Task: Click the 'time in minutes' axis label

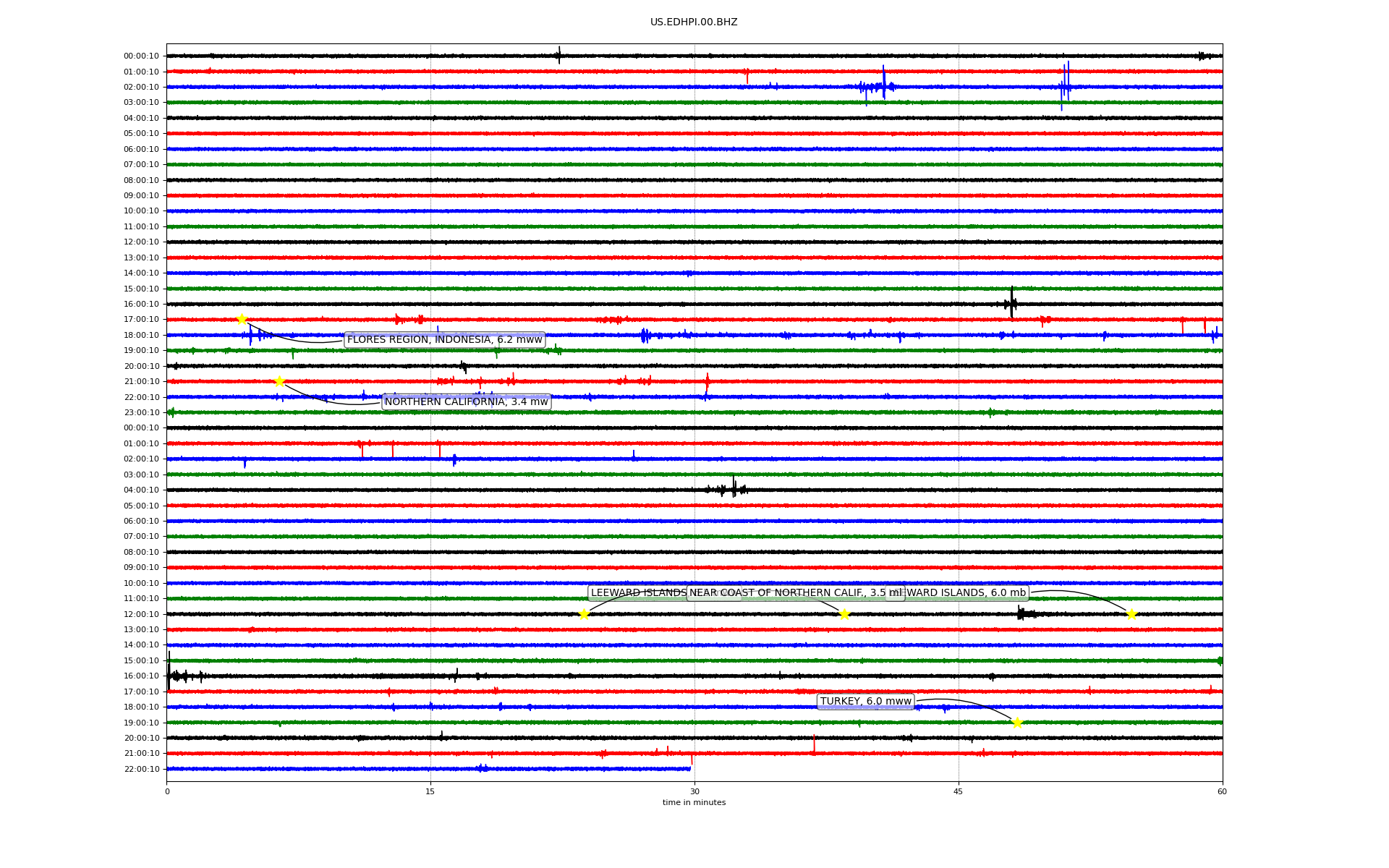Action: pyautogui.click(x=694, y=803)
